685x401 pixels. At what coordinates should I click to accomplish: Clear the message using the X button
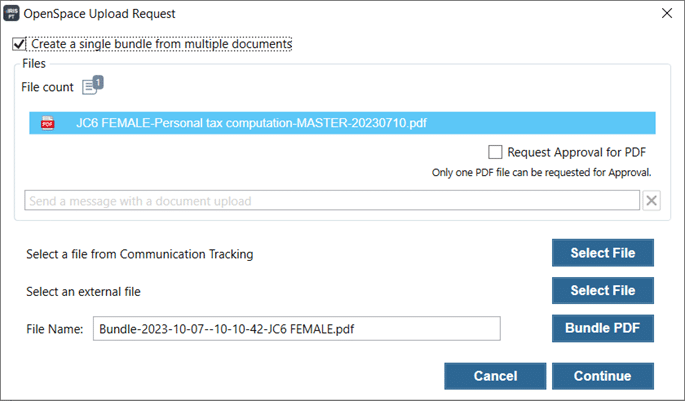pyautogui.click(x=651, y=200)
